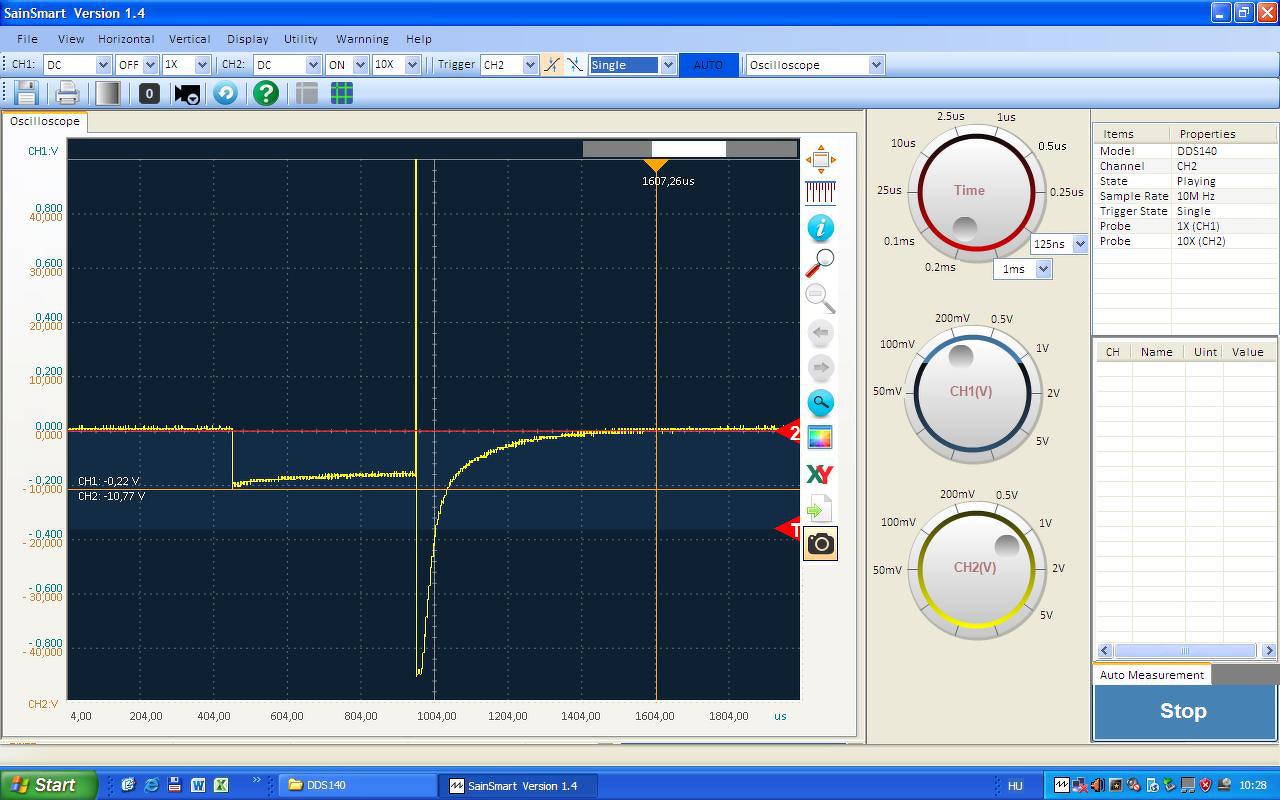The width and height of the screenshot is (1280, 800).
Task: Click the vertical cursor lines icon
Action: (x=820, y=192)
